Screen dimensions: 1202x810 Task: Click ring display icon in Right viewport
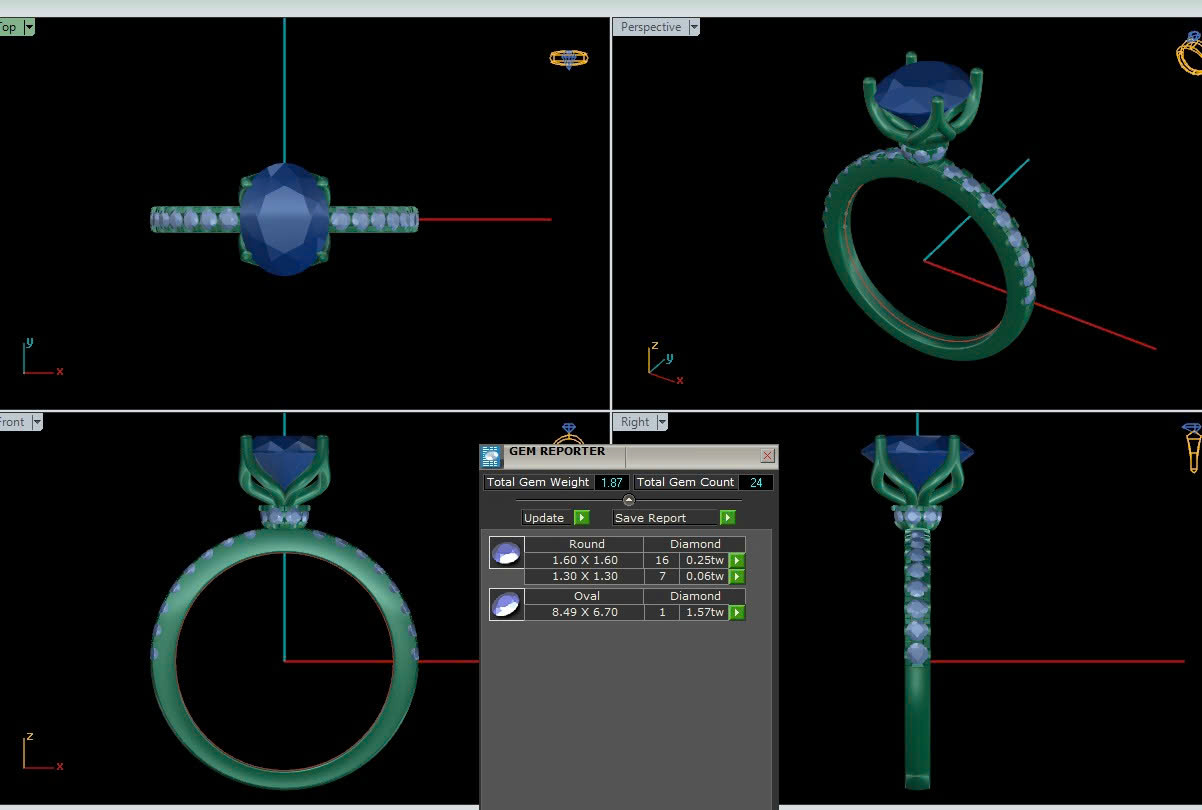pyautogui.click(x=1192, y=446)
